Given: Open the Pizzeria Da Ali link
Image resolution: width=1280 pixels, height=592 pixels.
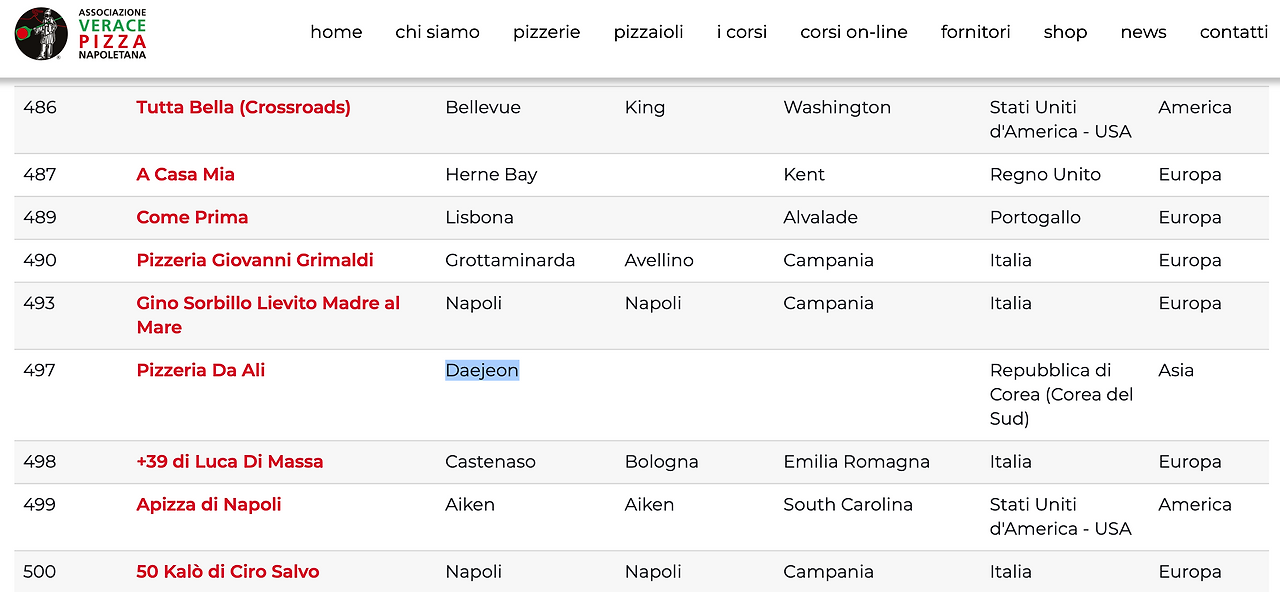Looking at the screenshot, I should coord(201,370).
